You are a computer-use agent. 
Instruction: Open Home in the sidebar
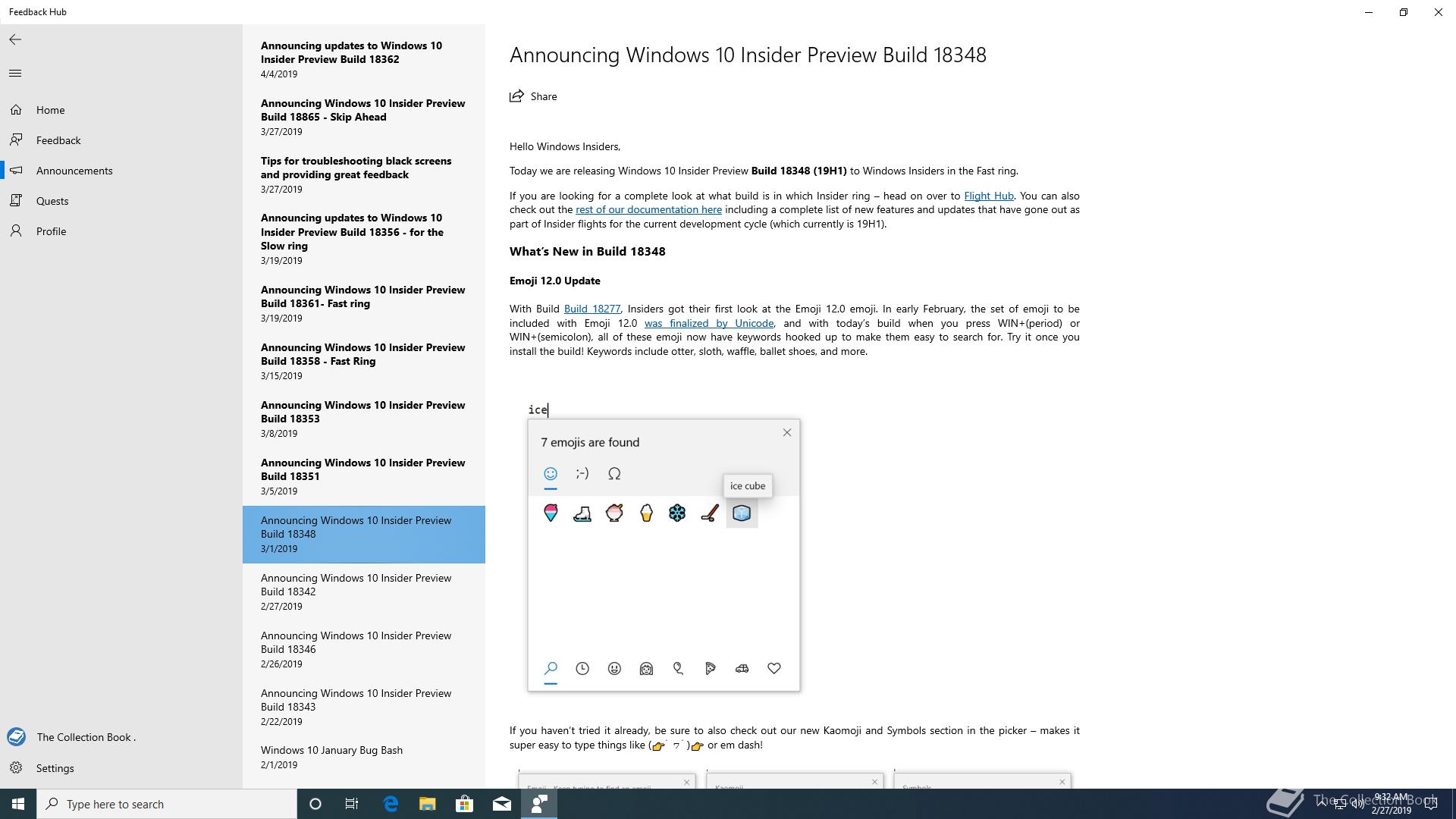[121, 110]
